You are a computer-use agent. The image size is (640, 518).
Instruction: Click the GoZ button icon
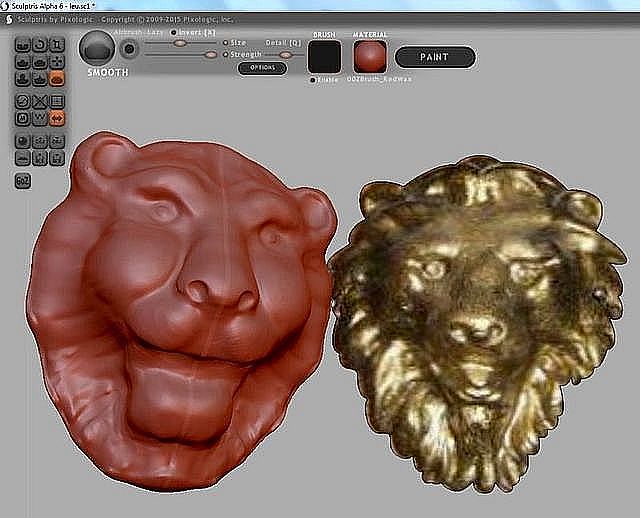(x=23, y=180)
